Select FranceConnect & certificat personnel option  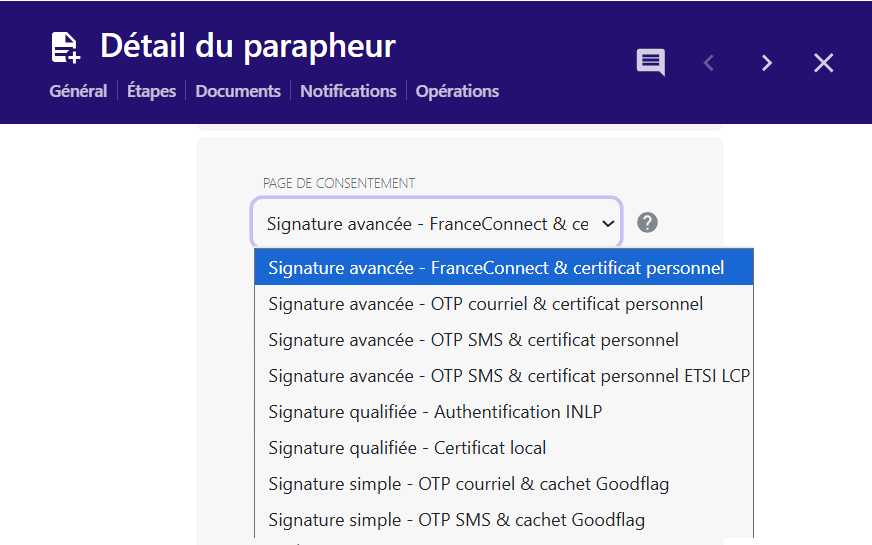click(496, 268)
